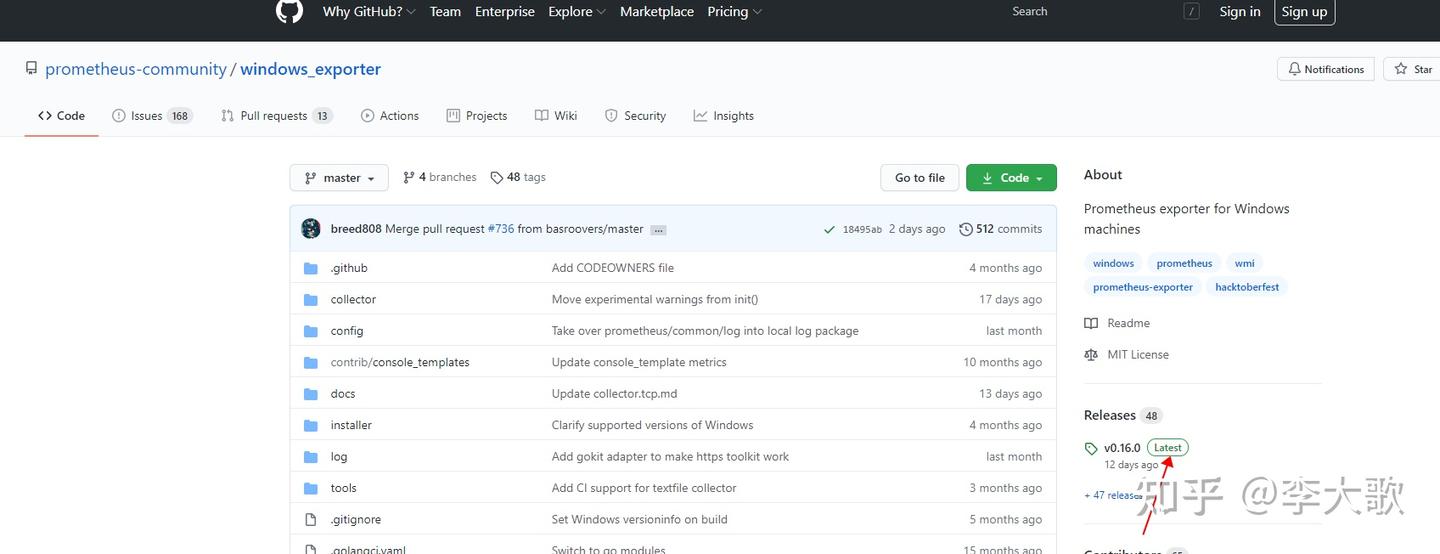
Task: Open the Pull requests tab
Action: (275, 116)
